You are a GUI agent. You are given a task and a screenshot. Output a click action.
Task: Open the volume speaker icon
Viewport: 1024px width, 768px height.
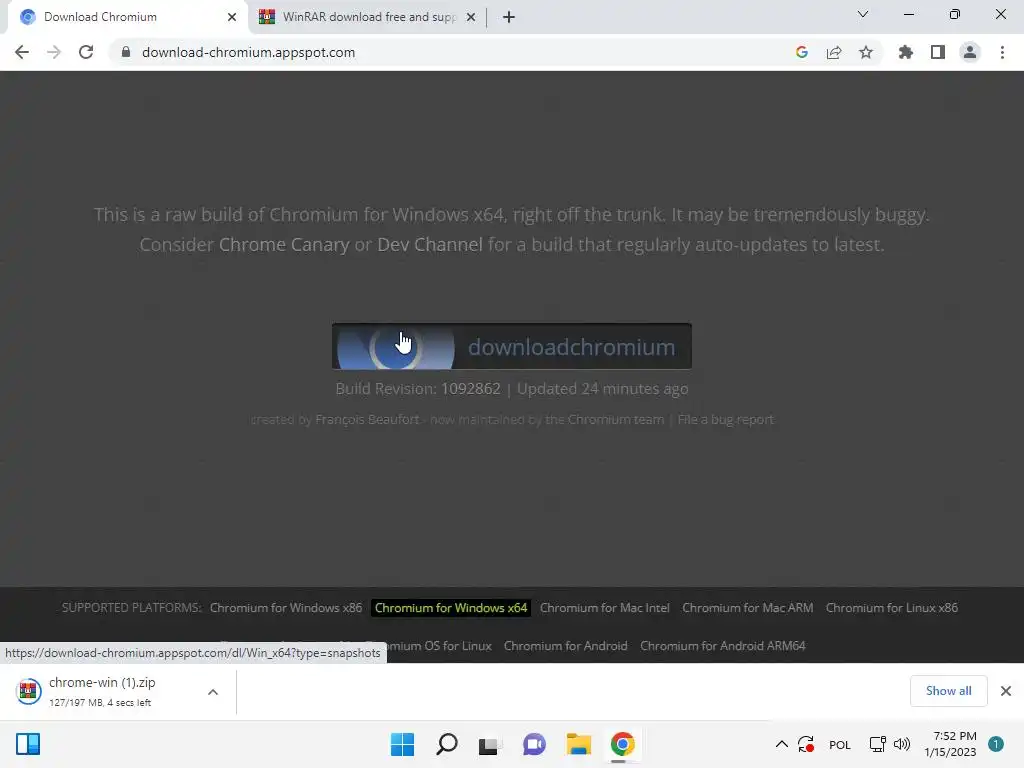[902, 744]
